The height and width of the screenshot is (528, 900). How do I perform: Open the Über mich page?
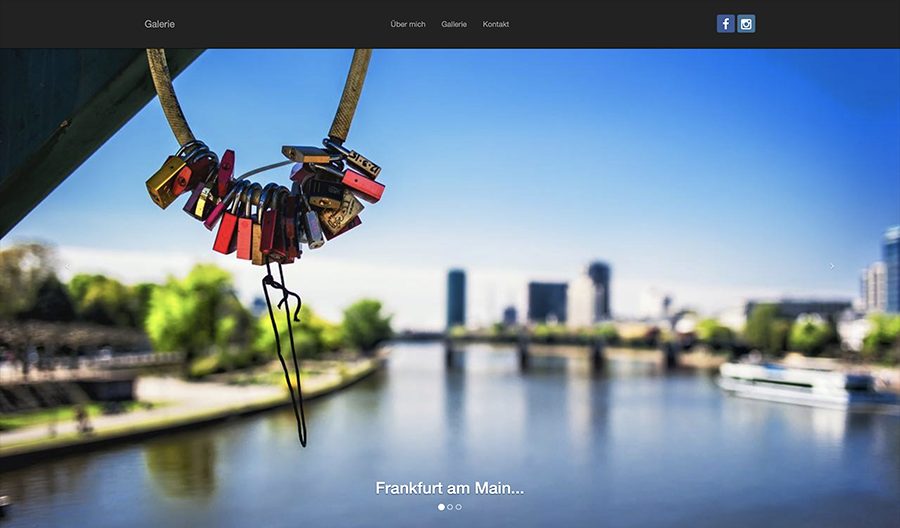[408, 24]
